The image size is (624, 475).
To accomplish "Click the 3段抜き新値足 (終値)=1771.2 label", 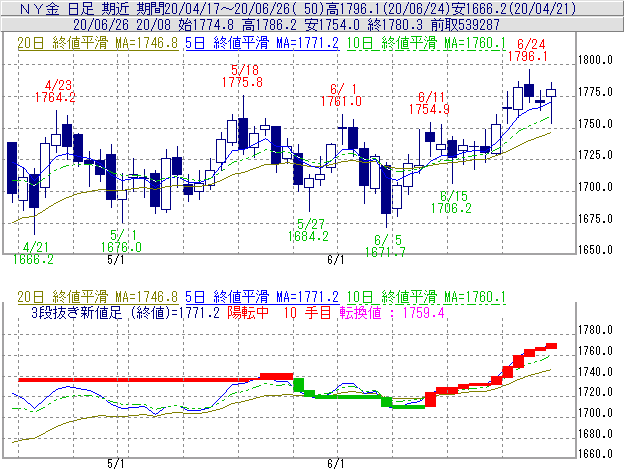I will (125, 313).
